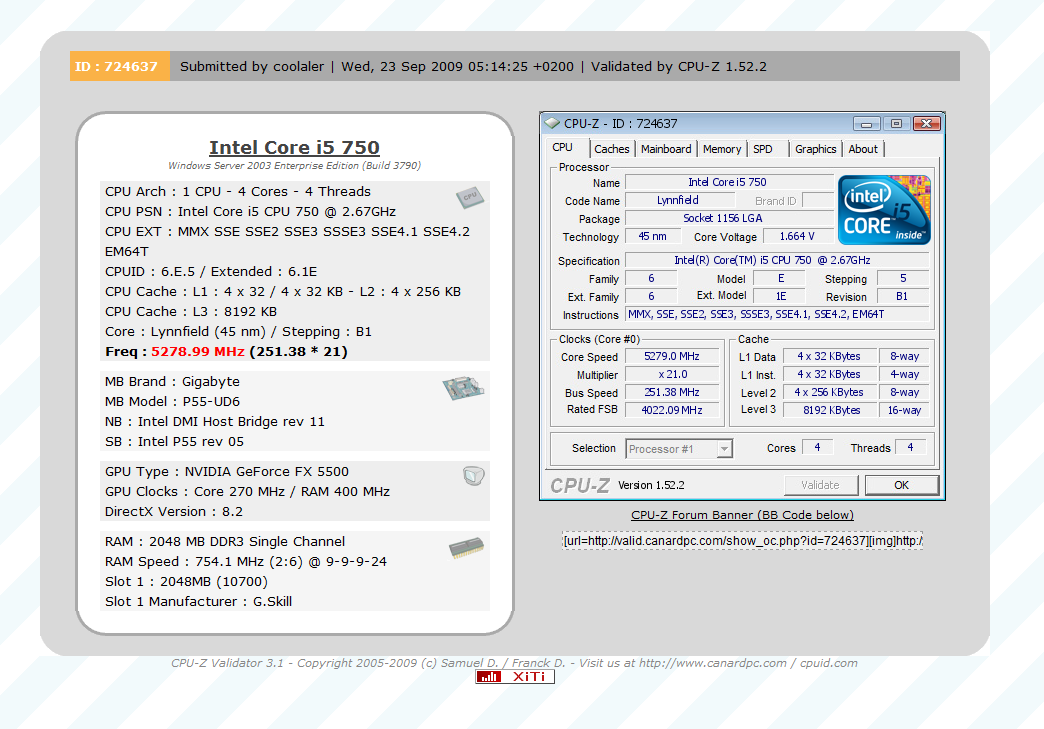Click the XiTi statistics badge
This screenshot has height=729, width=1044.
click(x=515, y=676)
